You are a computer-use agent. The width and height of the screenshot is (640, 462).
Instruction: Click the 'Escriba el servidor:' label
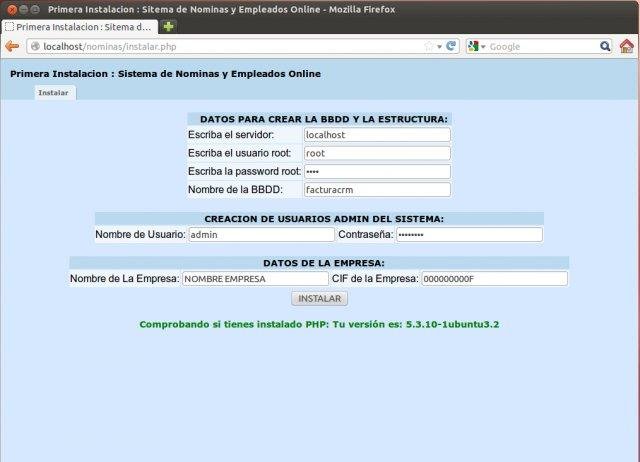coord(231,135)
